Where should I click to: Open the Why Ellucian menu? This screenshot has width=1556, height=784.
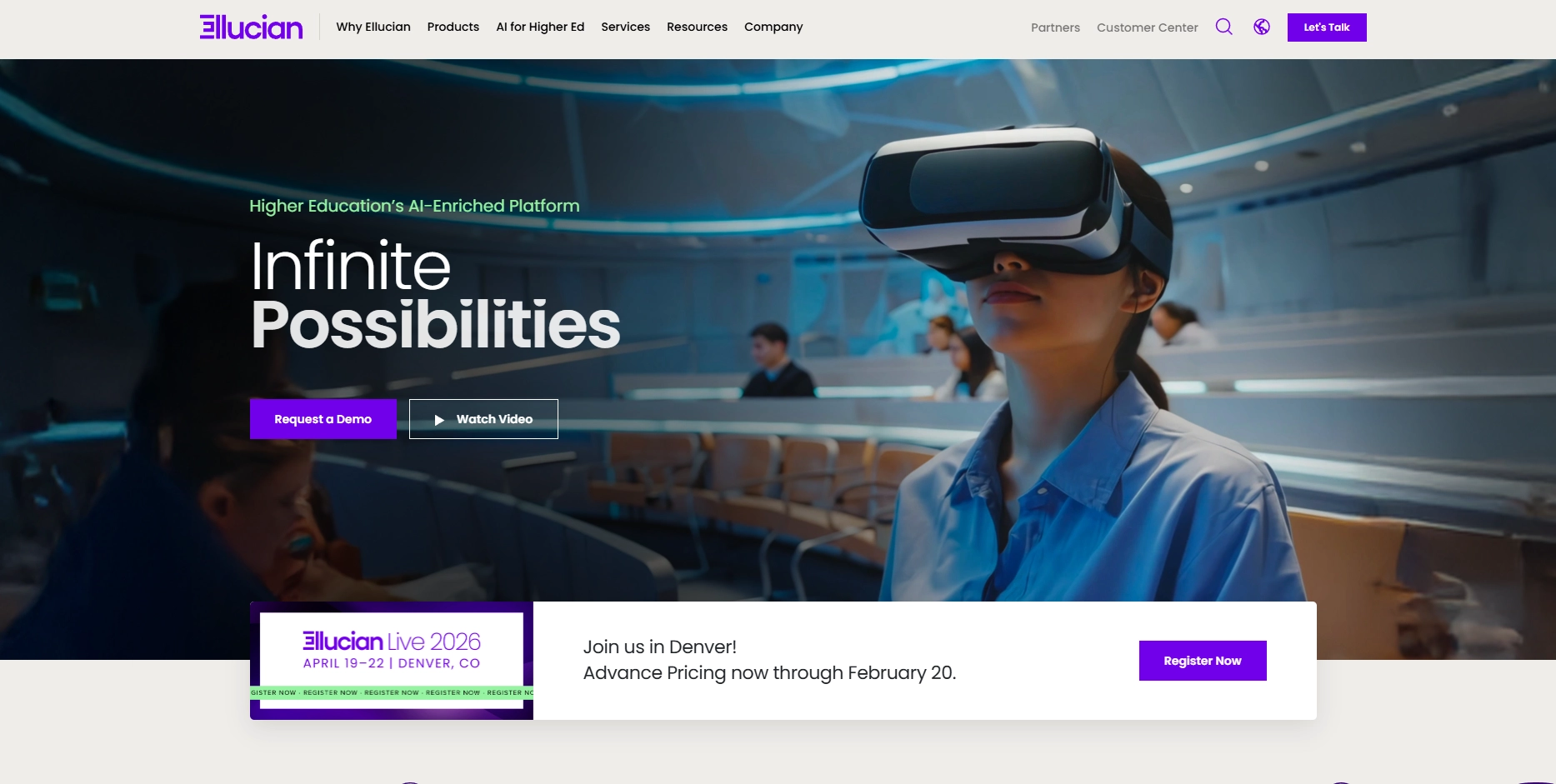pos(373,27)
